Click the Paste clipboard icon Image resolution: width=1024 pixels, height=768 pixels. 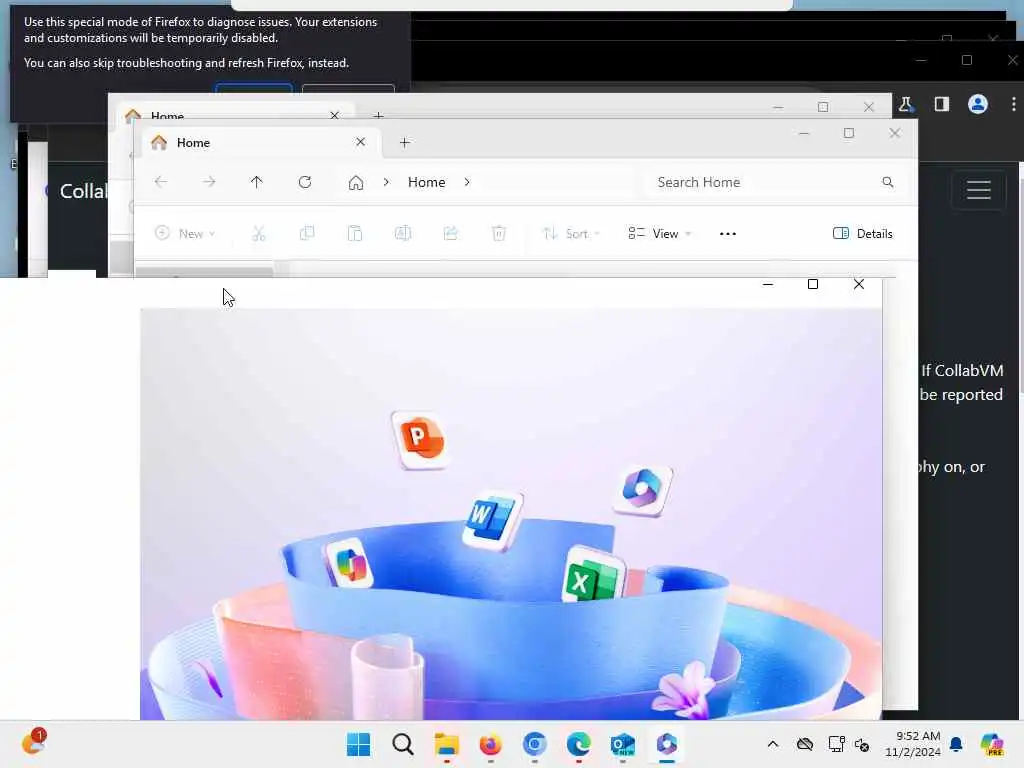pos(355,233)
